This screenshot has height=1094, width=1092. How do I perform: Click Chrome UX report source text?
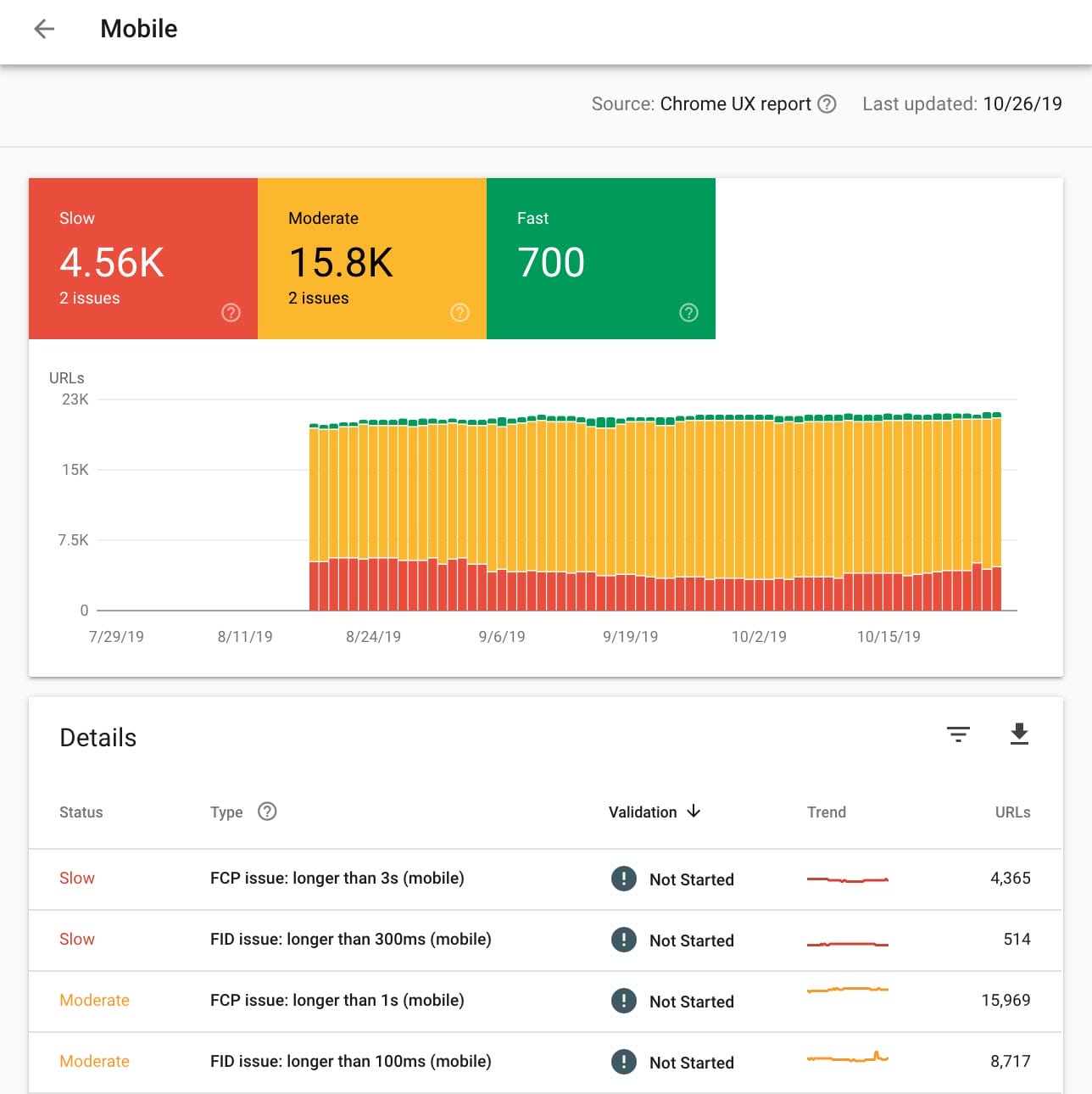(735, 104)
